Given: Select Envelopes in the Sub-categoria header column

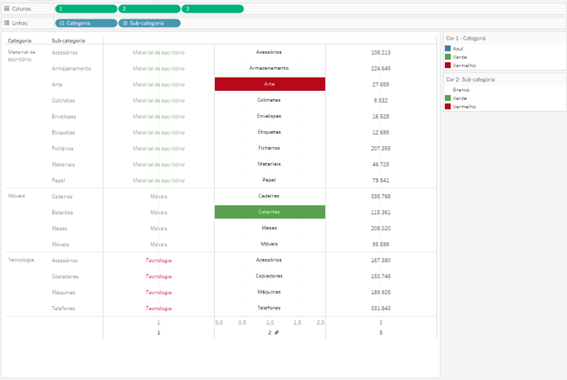Looking at the screenshot, I should click(64, 116).
